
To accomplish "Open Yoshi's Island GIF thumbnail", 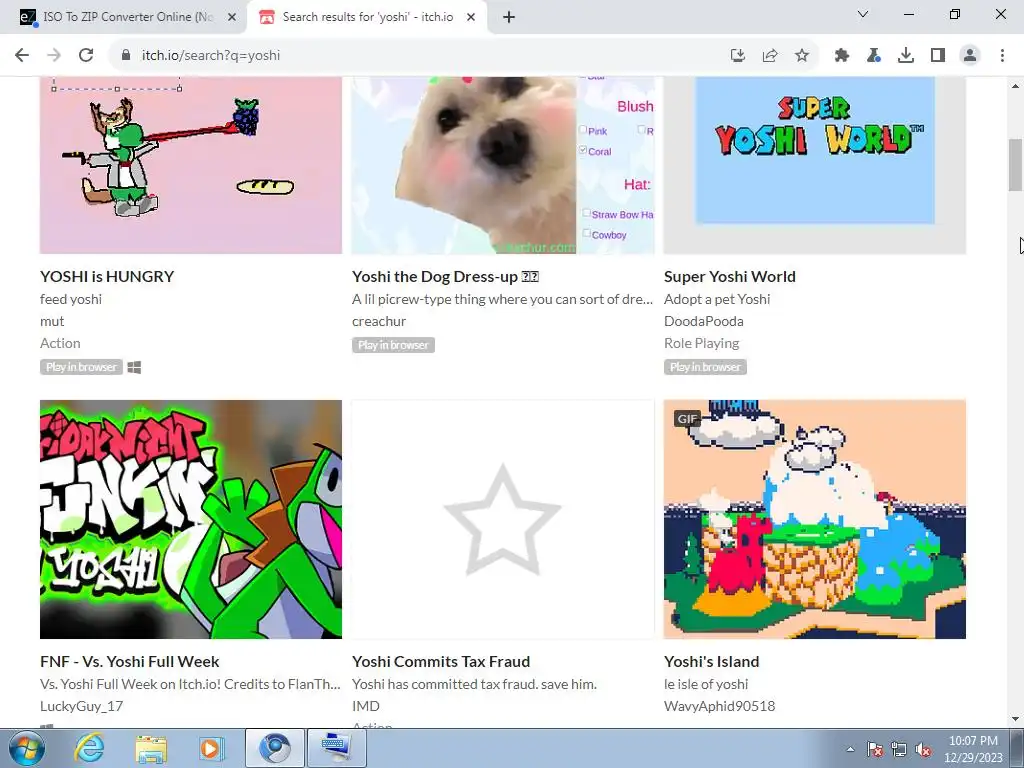I will click(x=814, y=519).
